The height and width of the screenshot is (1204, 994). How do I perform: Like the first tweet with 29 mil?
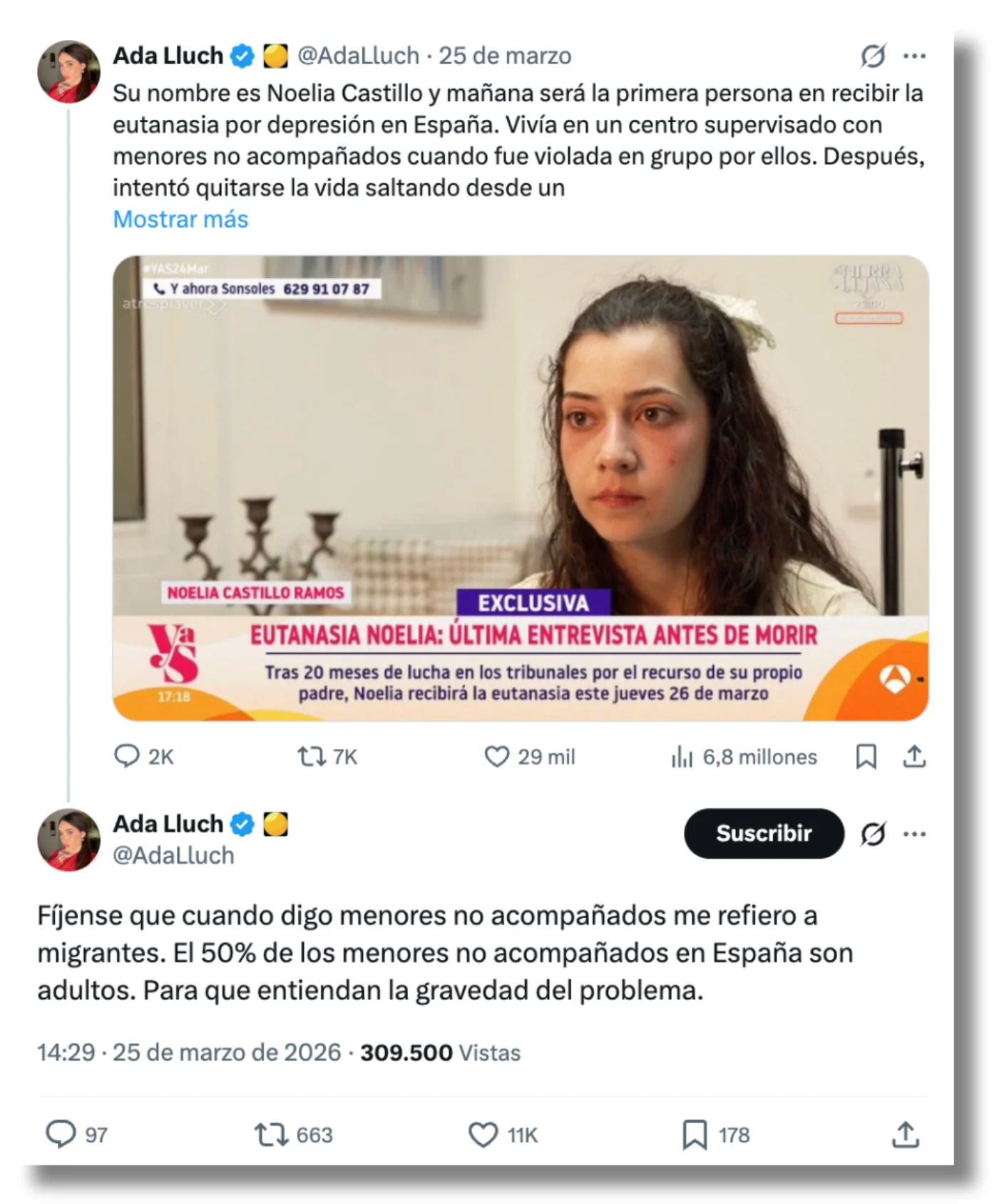pos(496,756)
